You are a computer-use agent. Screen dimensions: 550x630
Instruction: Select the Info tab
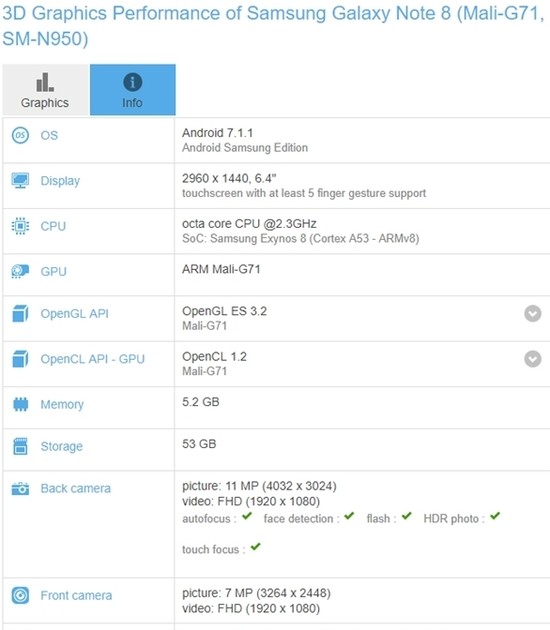tap(133, 90)
